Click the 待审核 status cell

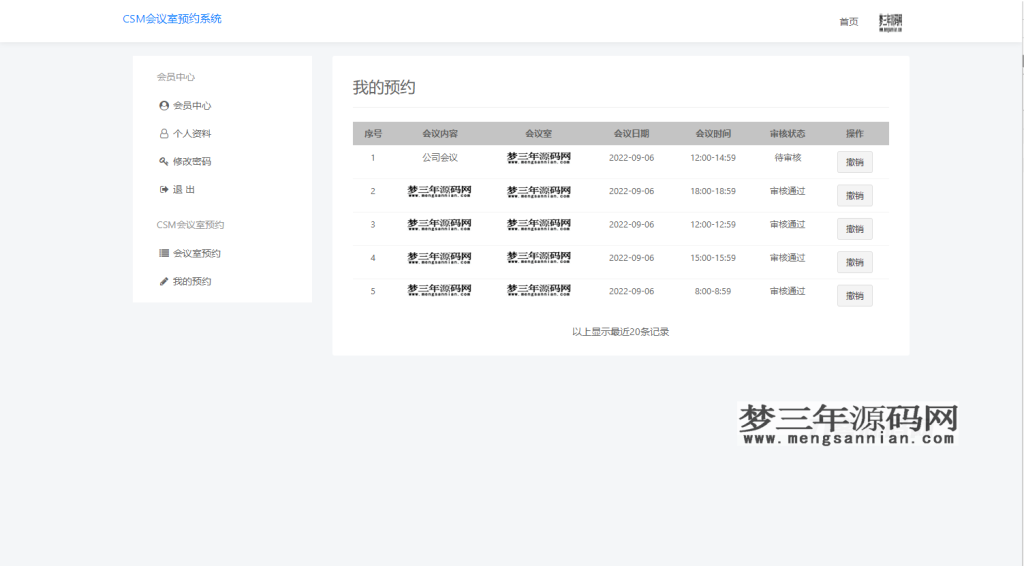pos(788,158)
